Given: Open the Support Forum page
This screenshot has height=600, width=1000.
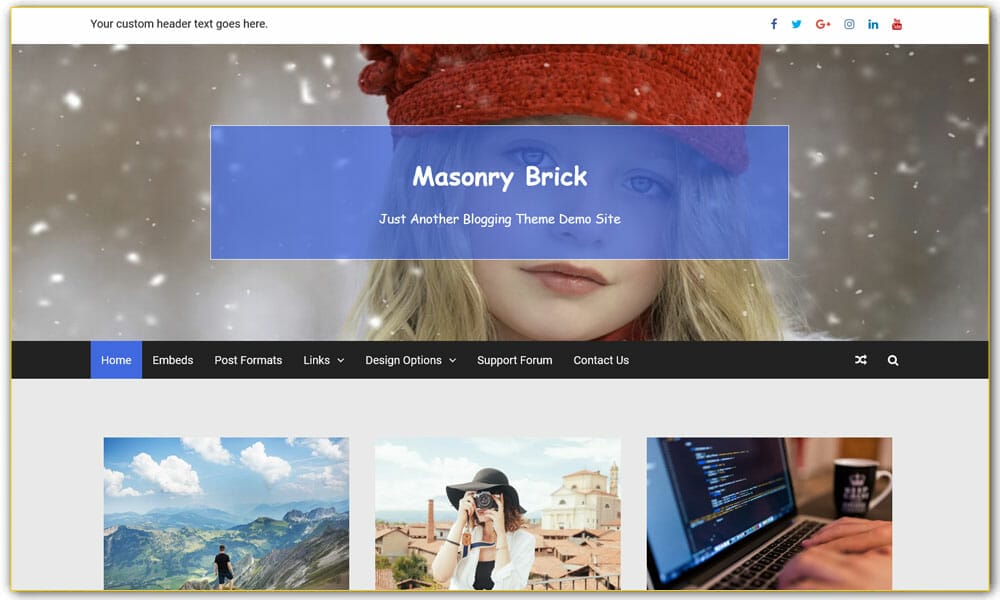Looking at the screenshot, I should coord(514,360).
